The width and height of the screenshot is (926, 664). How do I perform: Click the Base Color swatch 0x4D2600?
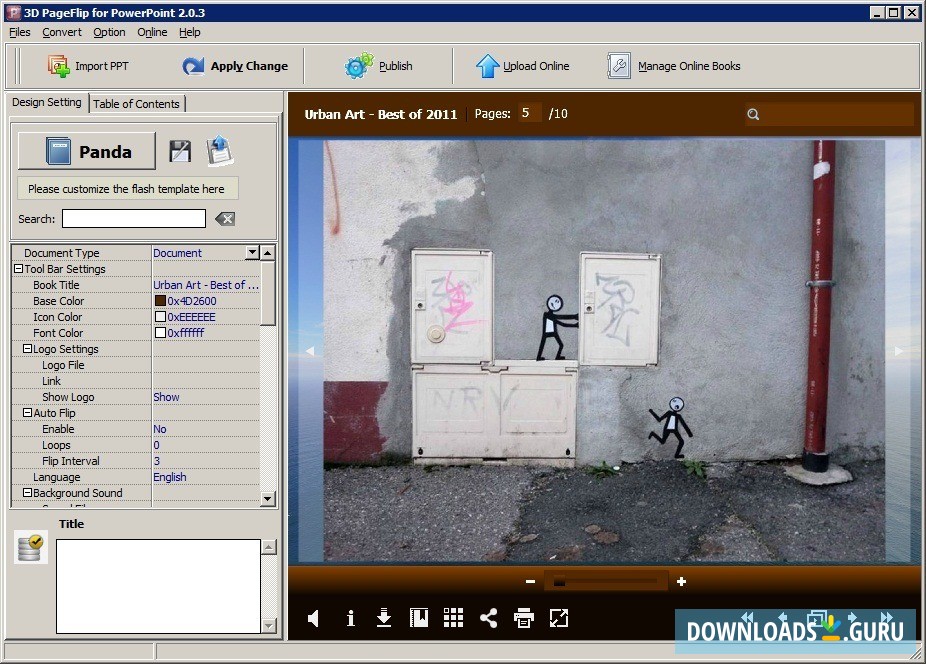point(160,301)
